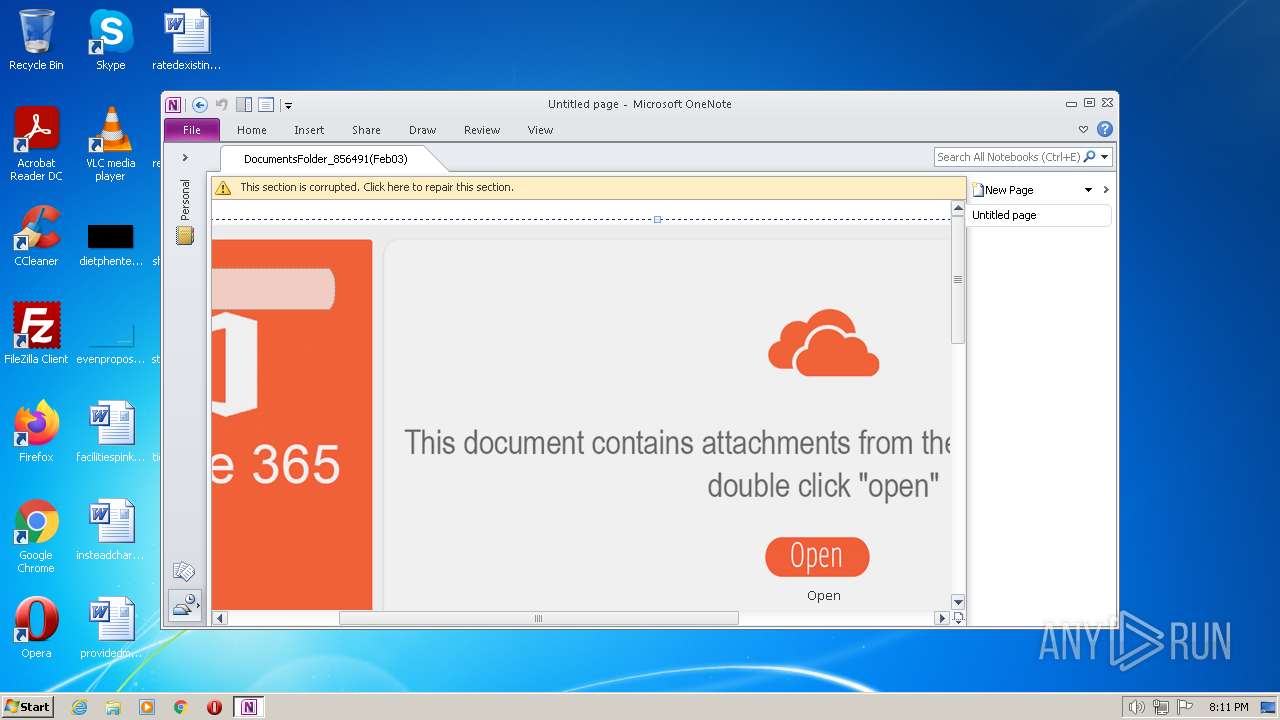Switch to the Draw ribbon tab
The width and height of the screenshot is (1280, 720).
pos(423,130)
